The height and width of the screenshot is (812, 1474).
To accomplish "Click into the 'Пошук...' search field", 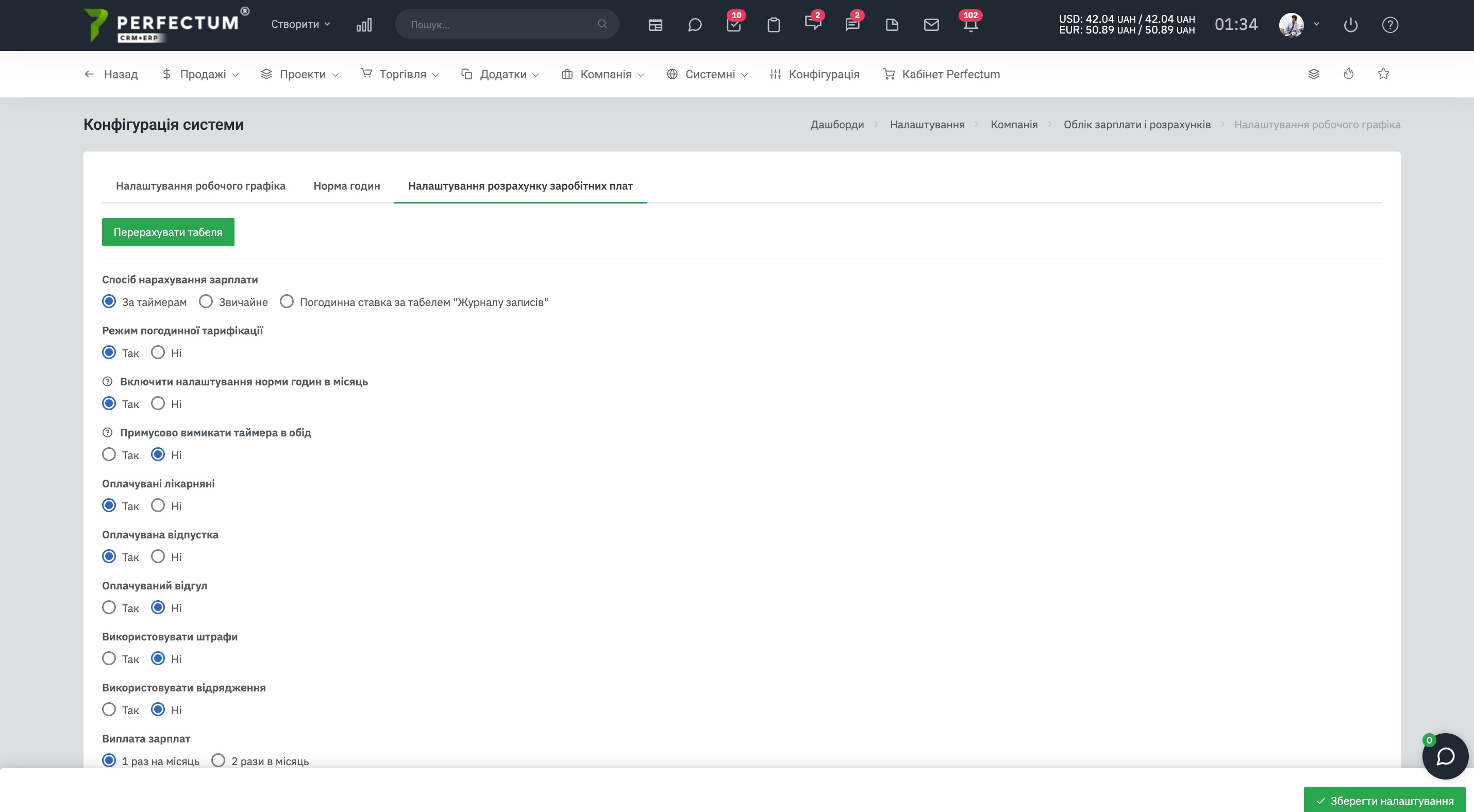I will pyautogui.click(x=507, y=24).
